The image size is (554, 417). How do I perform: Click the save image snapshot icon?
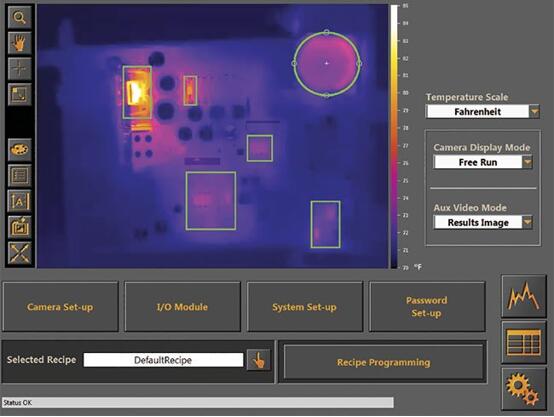(x=19, y=227)
